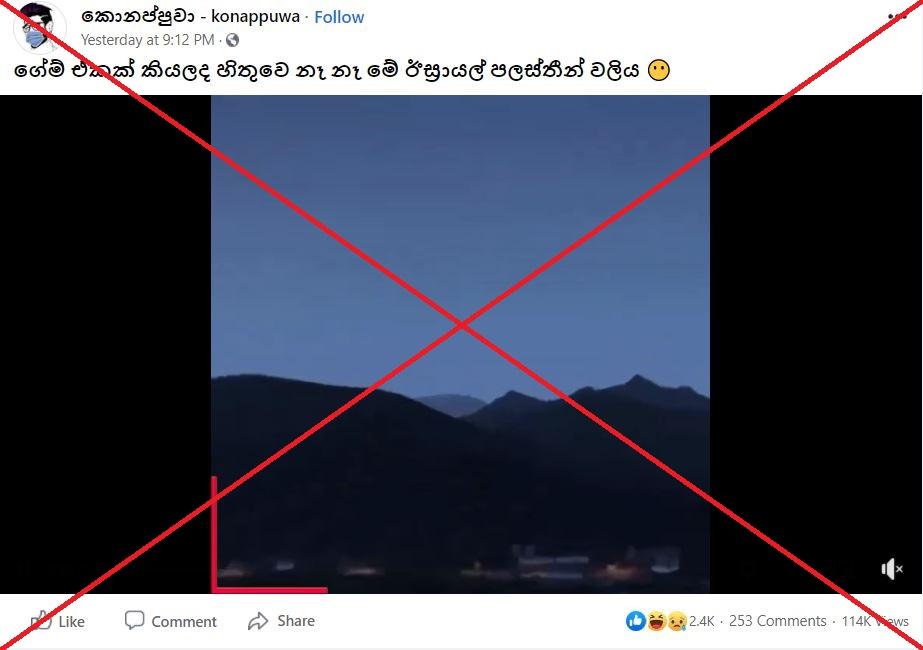Follow the konappuwa page
This screenshot has width=923, height=650.
point(339,17)
